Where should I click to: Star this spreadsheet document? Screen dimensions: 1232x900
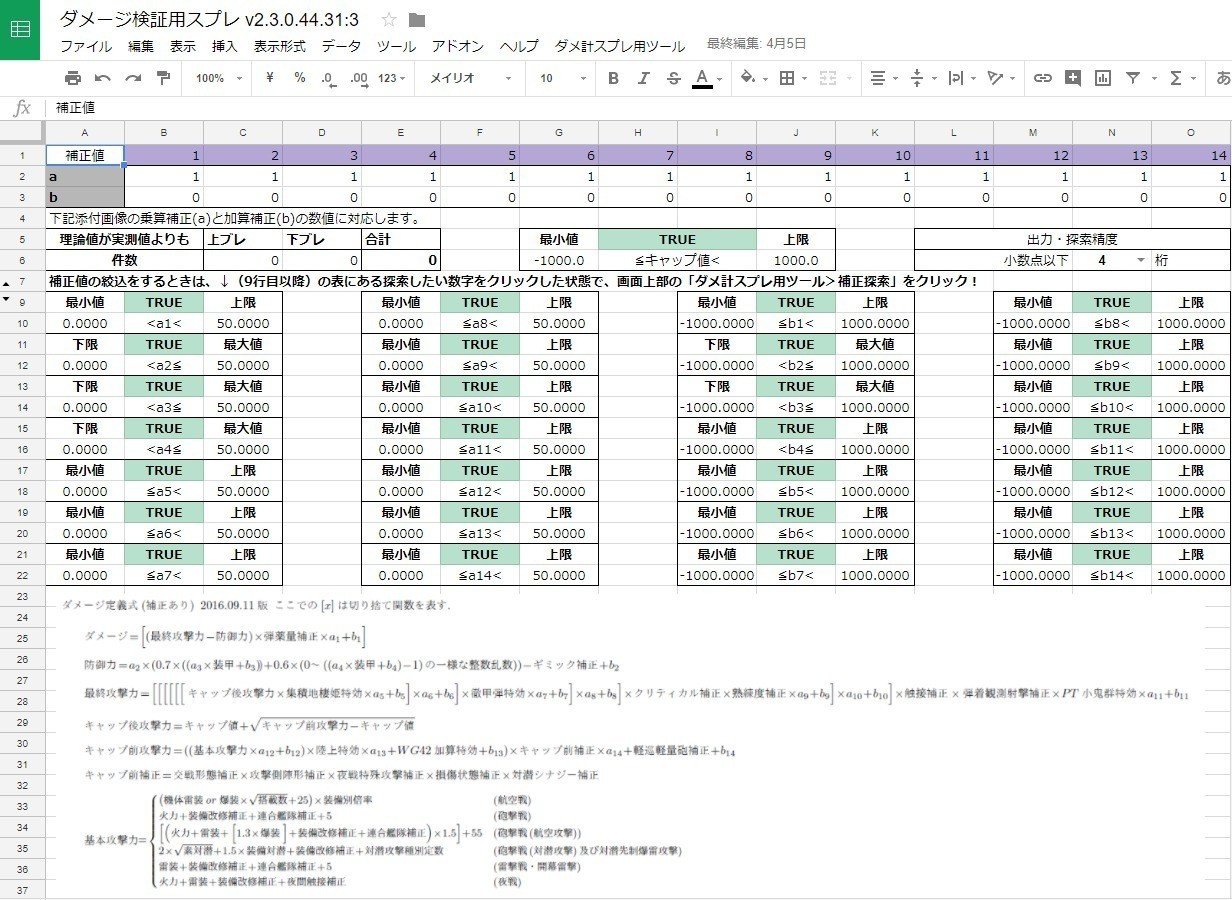pos(389,20)
